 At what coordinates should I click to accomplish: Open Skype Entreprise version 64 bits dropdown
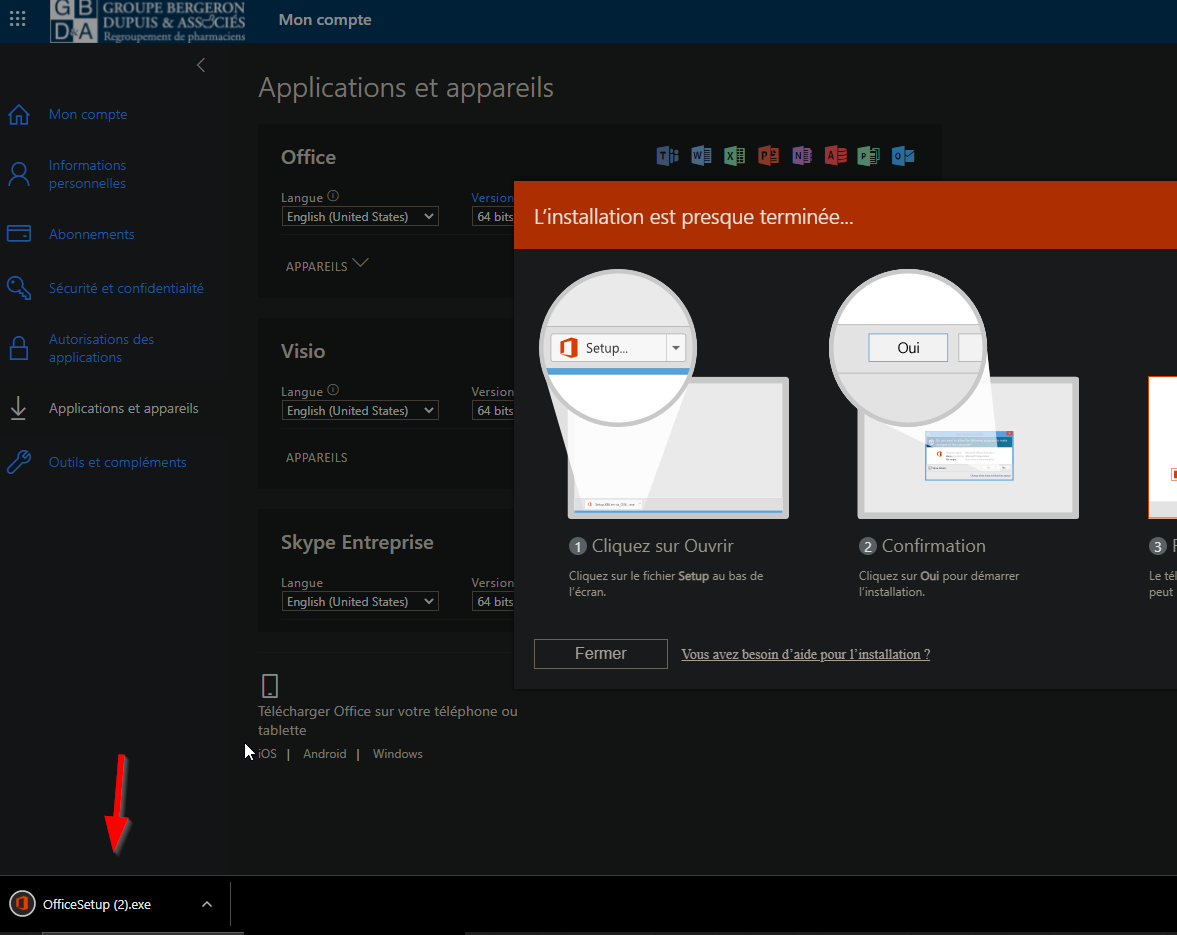[x=493, y=601]
